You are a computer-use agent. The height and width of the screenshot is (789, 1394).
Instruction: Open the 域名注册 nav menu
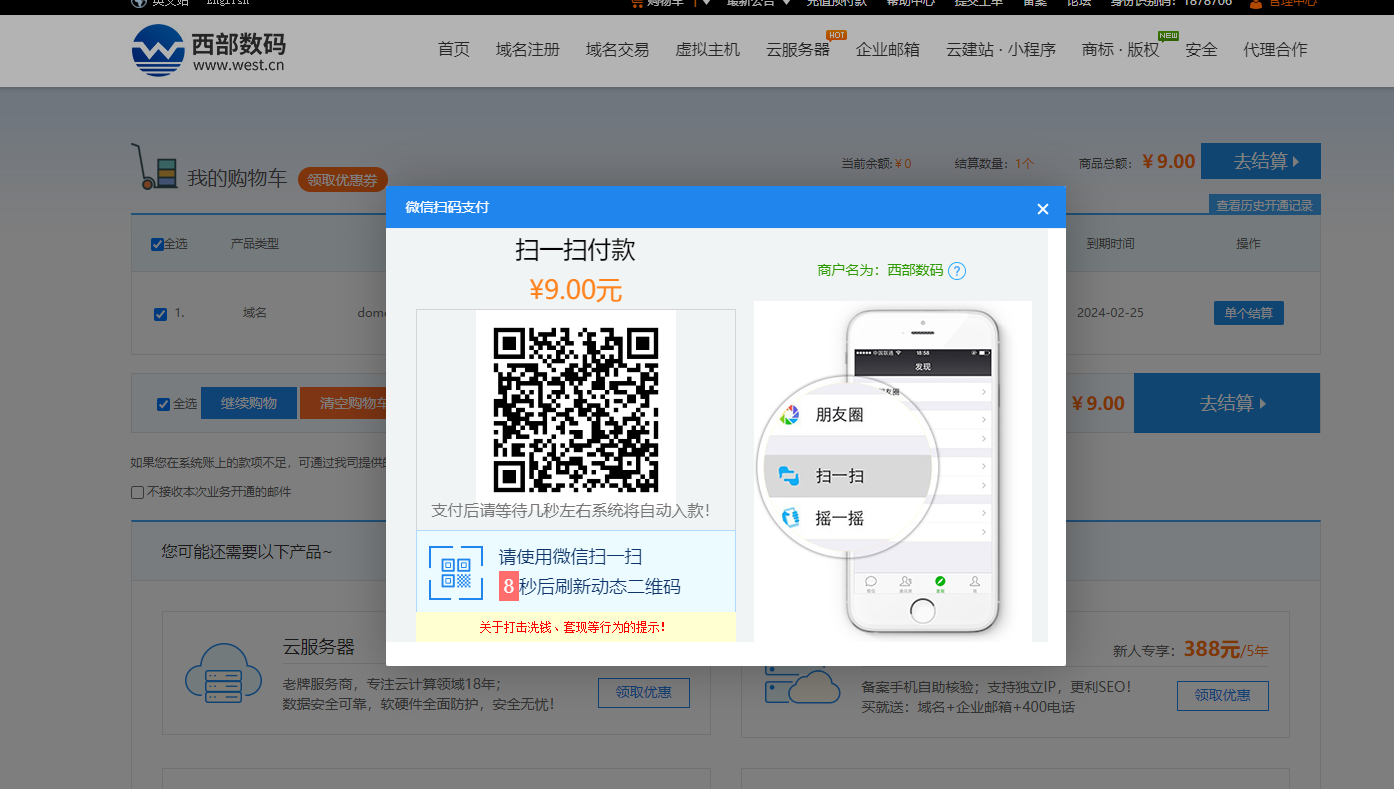click(528, 50)
